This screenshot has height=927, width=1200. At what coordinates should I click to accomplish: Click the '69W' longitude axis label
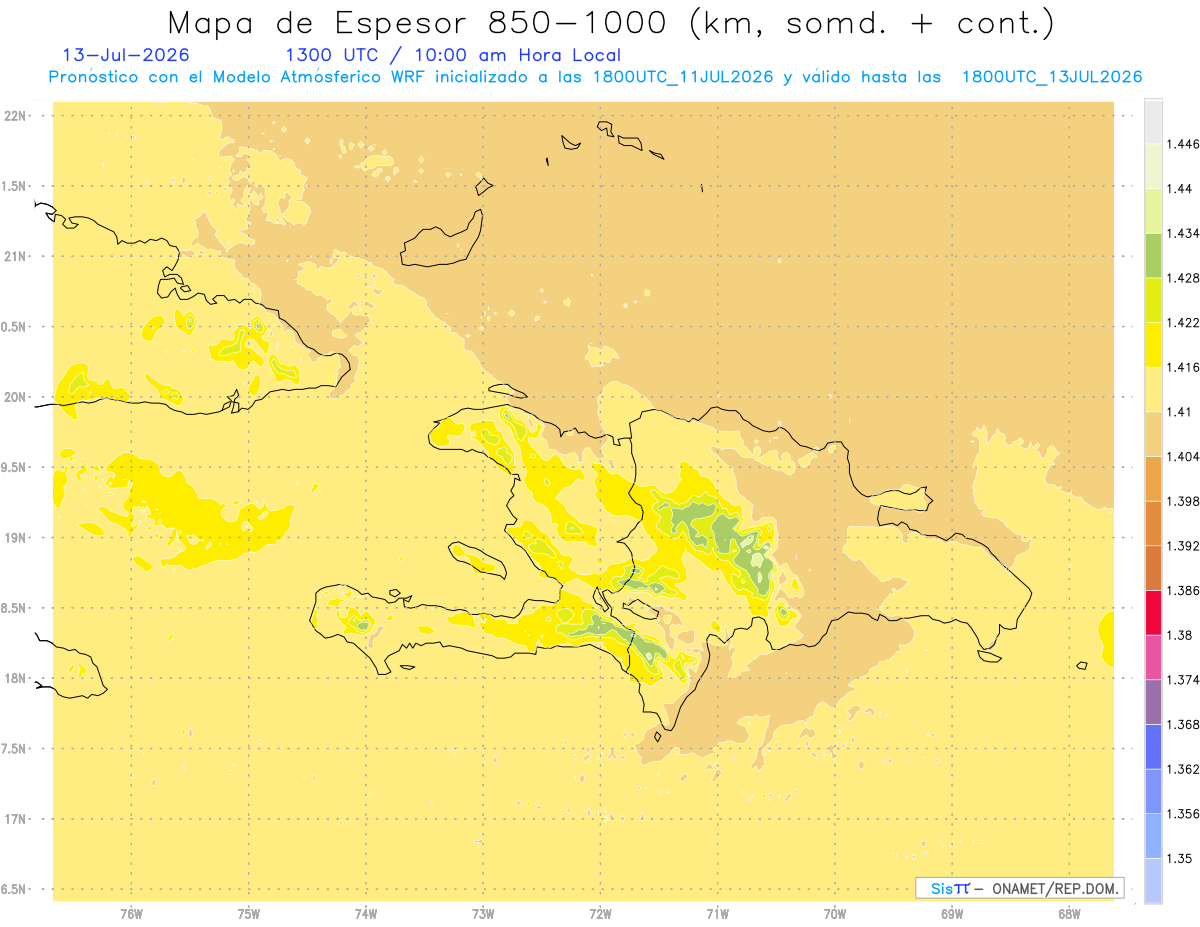pyautogui.click(x=952, y=914)
